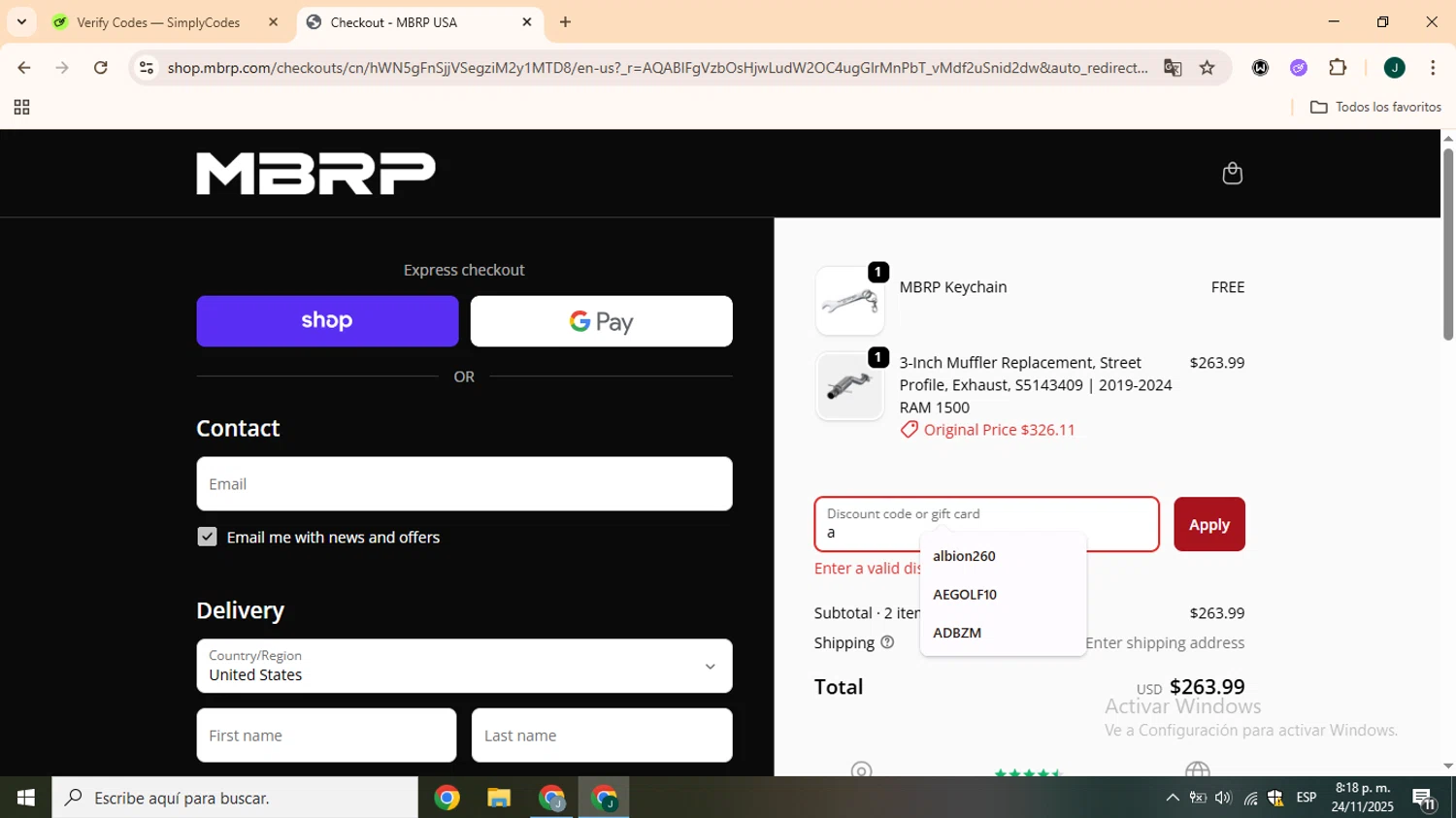Click the Email input field
The height and width of the screenshot is (818, 1456).
(x=464, y=483)
